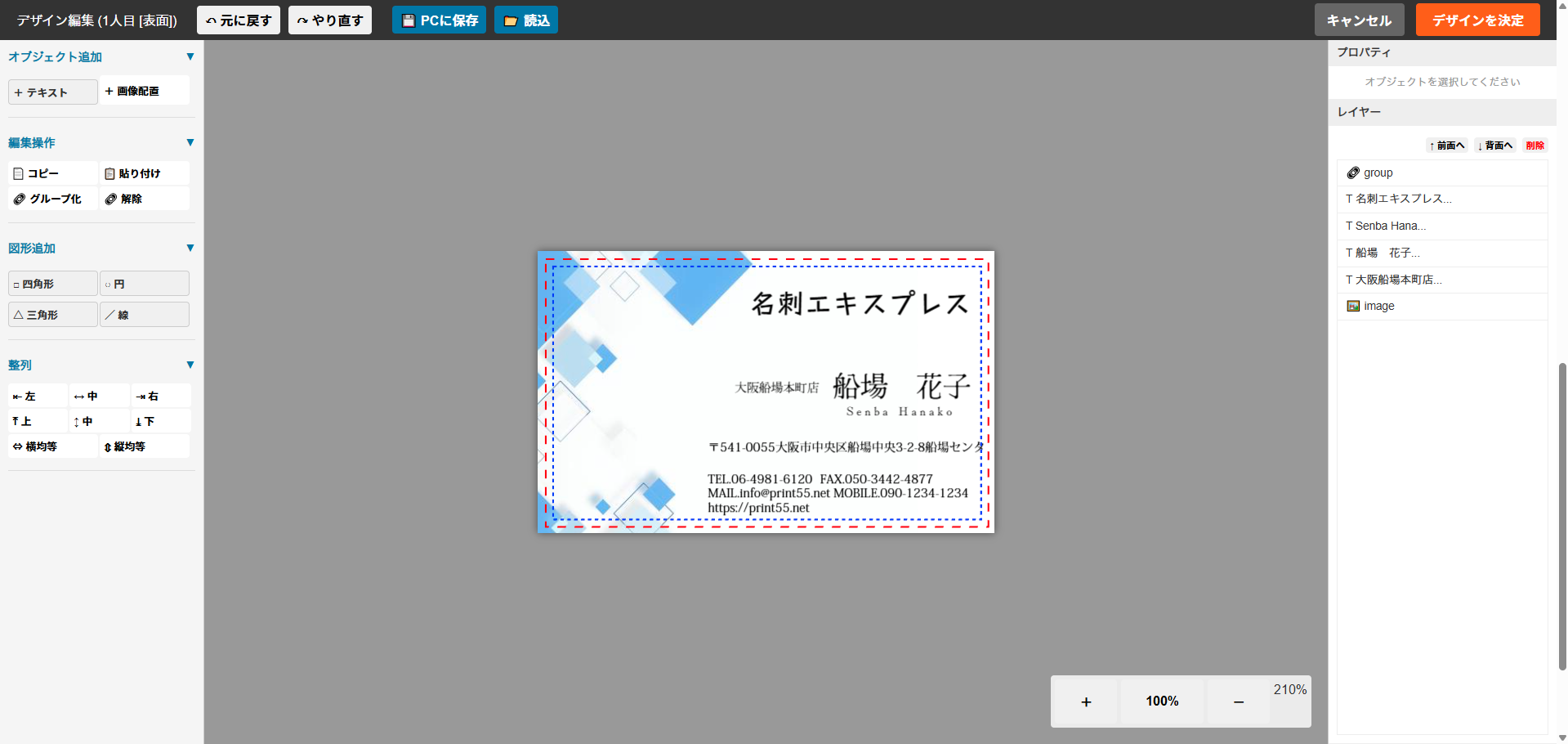
Task: Align objects left using 左
Action: [37, 395]
